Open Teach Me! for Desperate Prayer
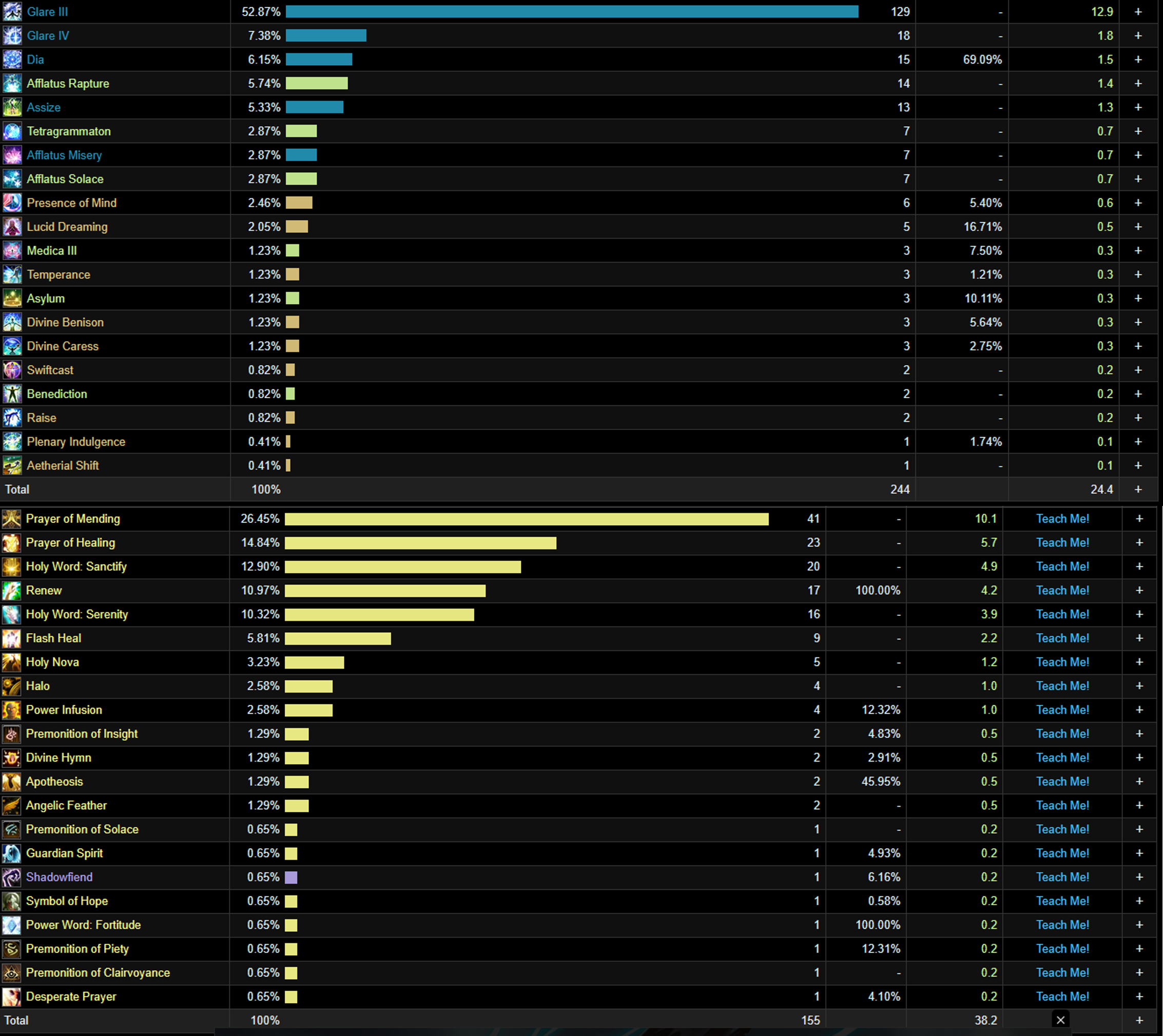 [1062, 996]
